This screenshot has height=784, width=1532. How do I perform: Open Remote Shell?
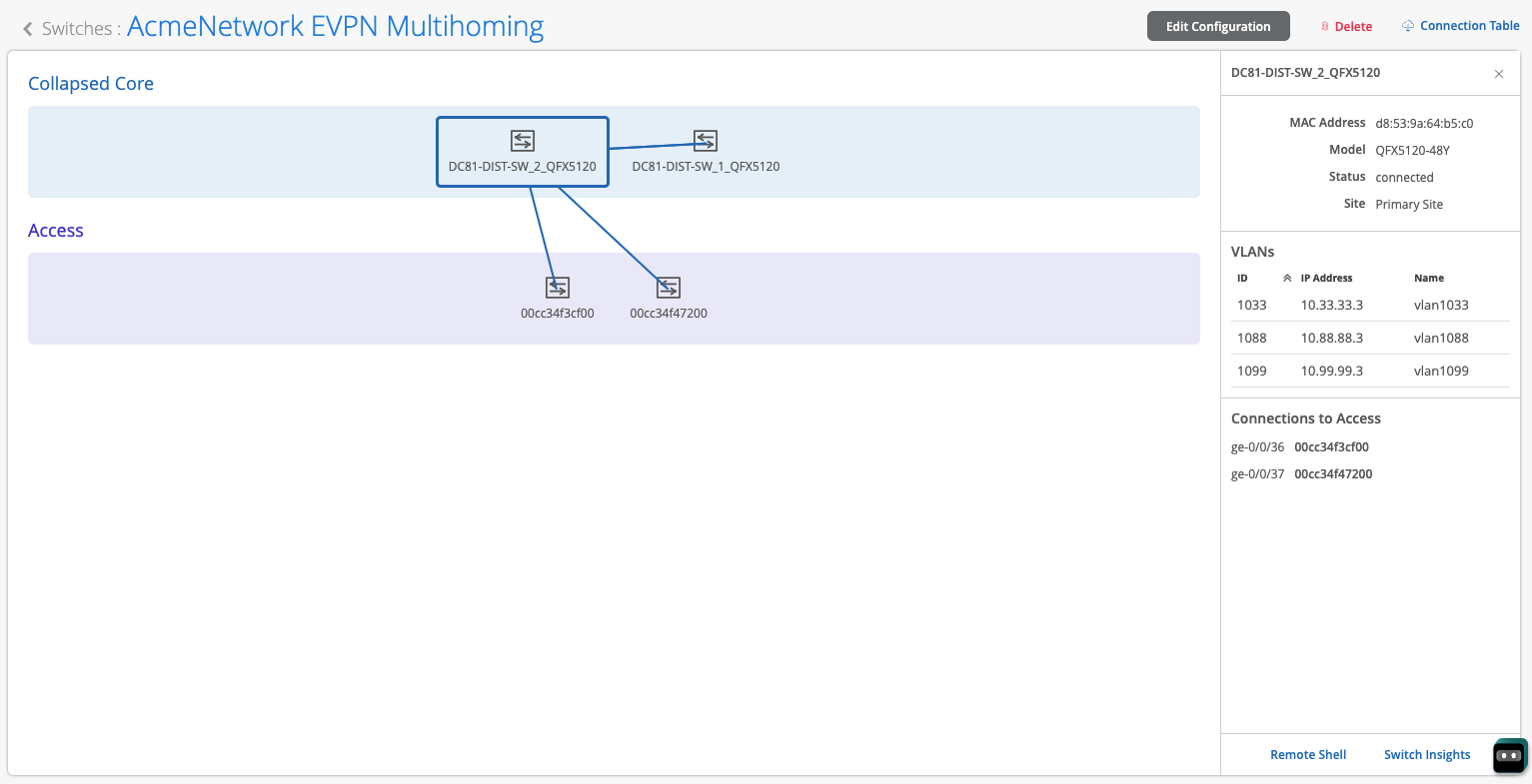tap(1307, 755)
